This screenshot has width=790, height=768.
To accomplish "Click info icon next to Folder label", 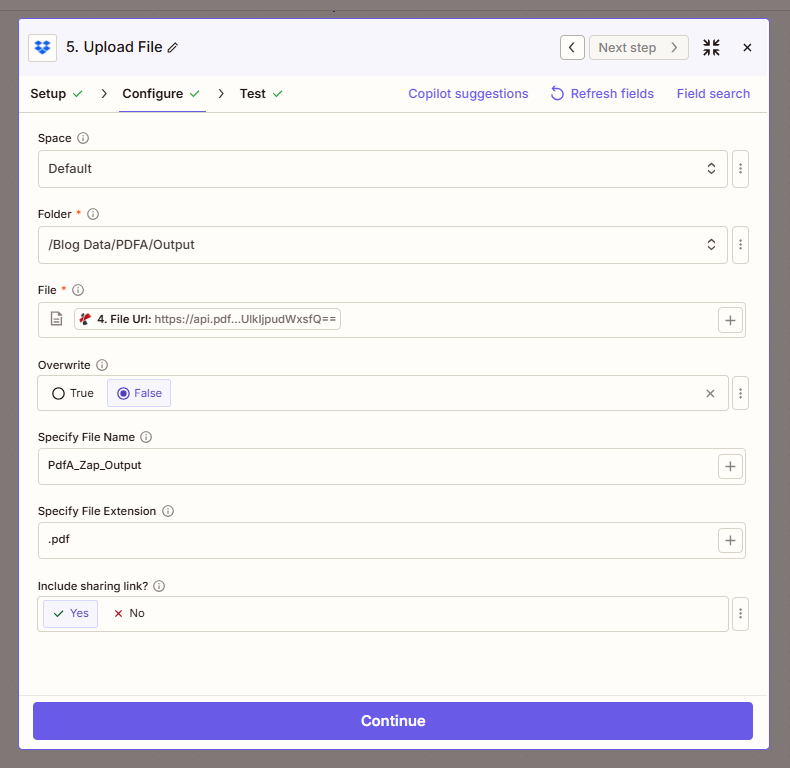I will click(x=93, y=214).
